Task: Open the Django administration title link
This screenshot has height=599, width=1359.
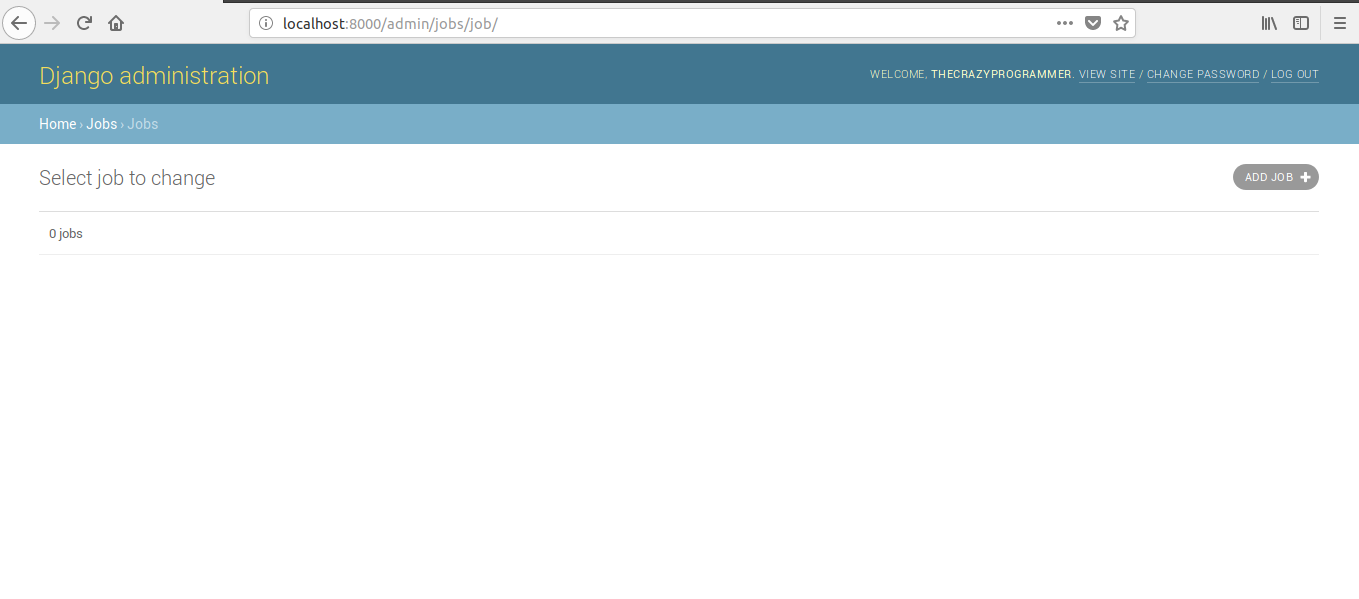Action: pyautogui.click(x=154, y=76)
